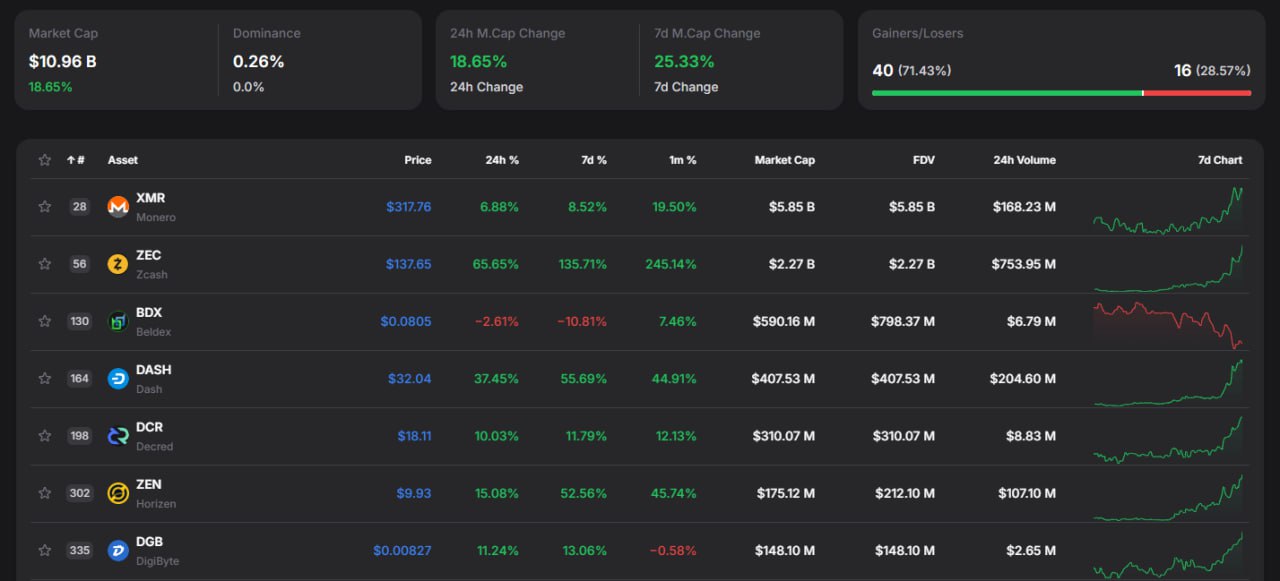
Task: Toggle favorite star for Dash row
Action: [44, 378]
